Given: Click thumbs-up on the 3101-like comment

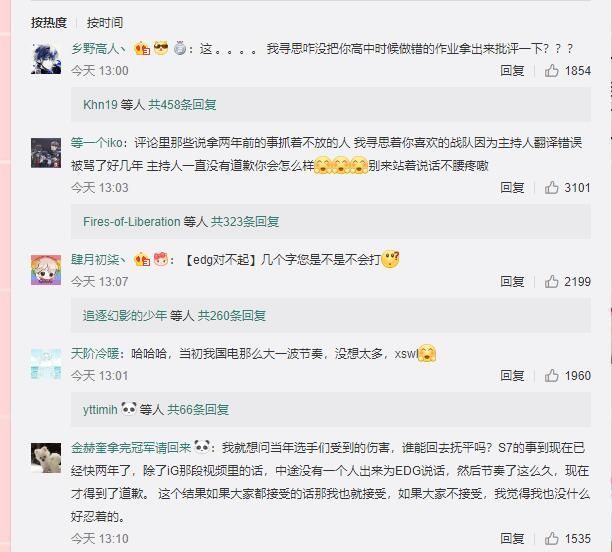Looking at the screenshot, I should pyautogui.click(x=552, y=188).
